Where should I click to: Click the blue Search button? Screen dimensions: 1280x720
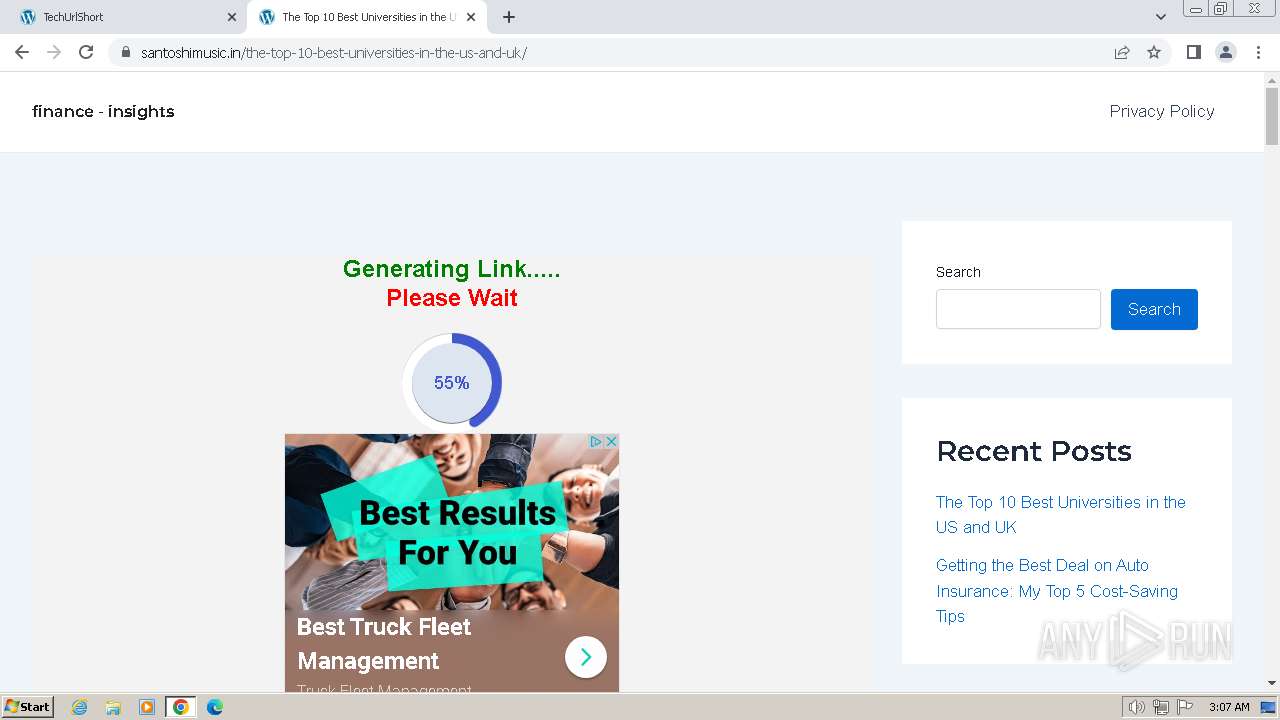coord(1154,309)
